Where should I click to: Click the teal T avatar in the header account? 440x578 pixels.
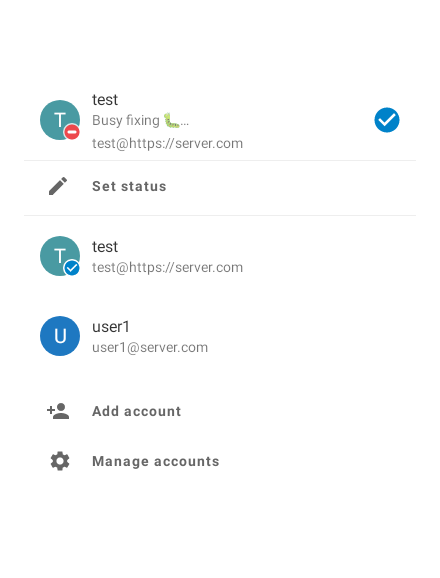click(60, 120)
